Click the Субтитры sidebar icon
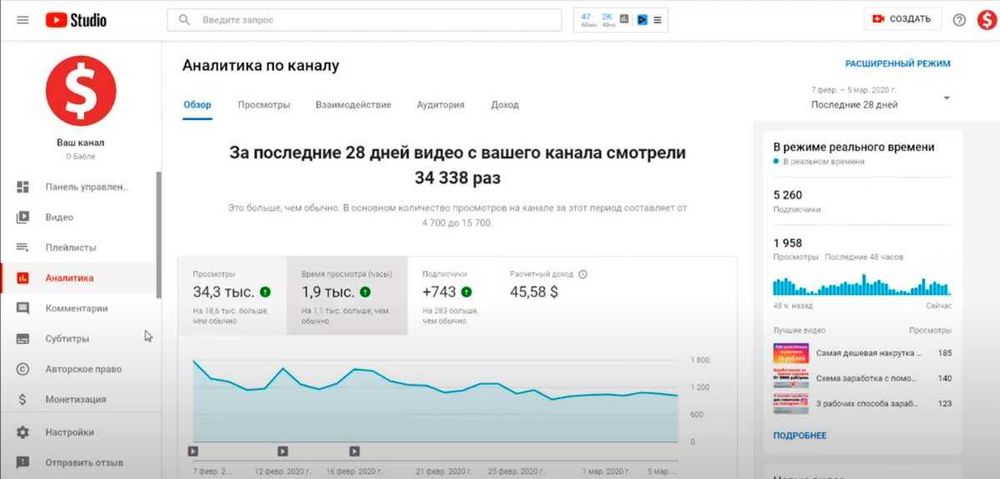 click(x=23, y=339)
